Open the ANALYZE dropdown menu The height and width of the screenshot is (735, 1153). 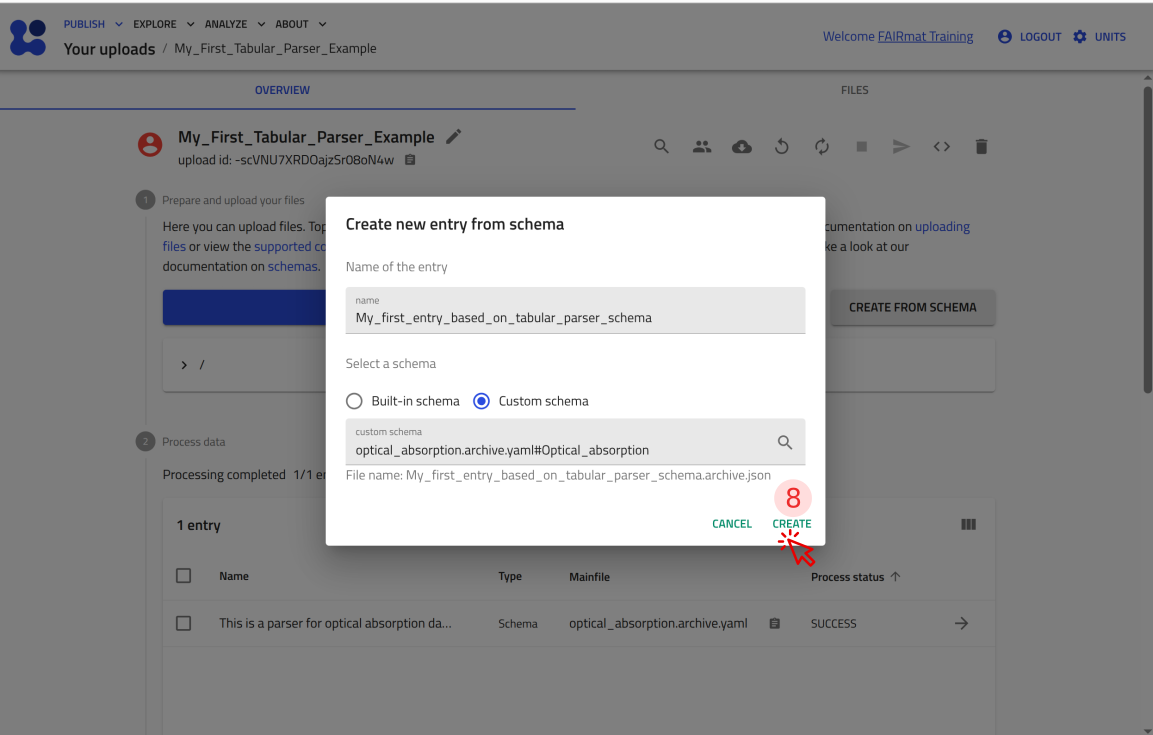pos(235,24)
